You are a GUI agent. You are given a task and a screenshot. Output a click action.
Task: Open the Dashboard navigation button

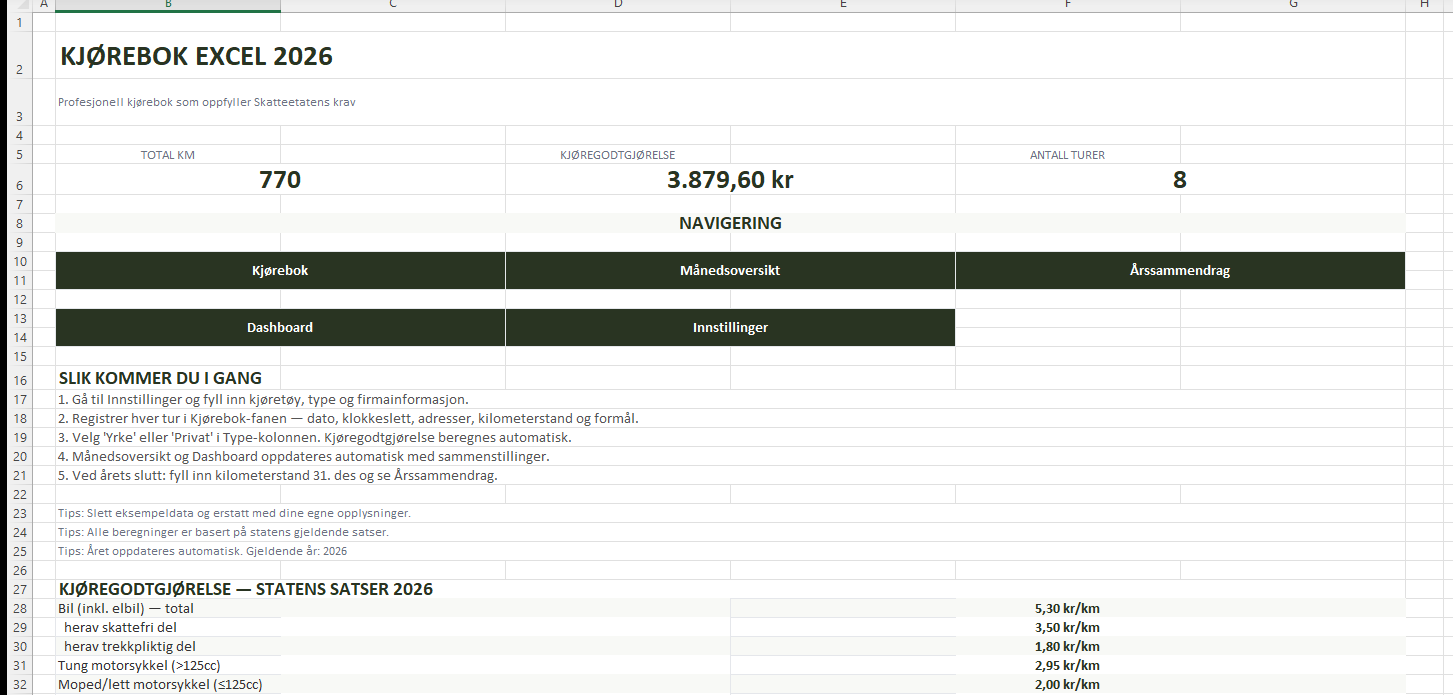[x=280, y=327]
